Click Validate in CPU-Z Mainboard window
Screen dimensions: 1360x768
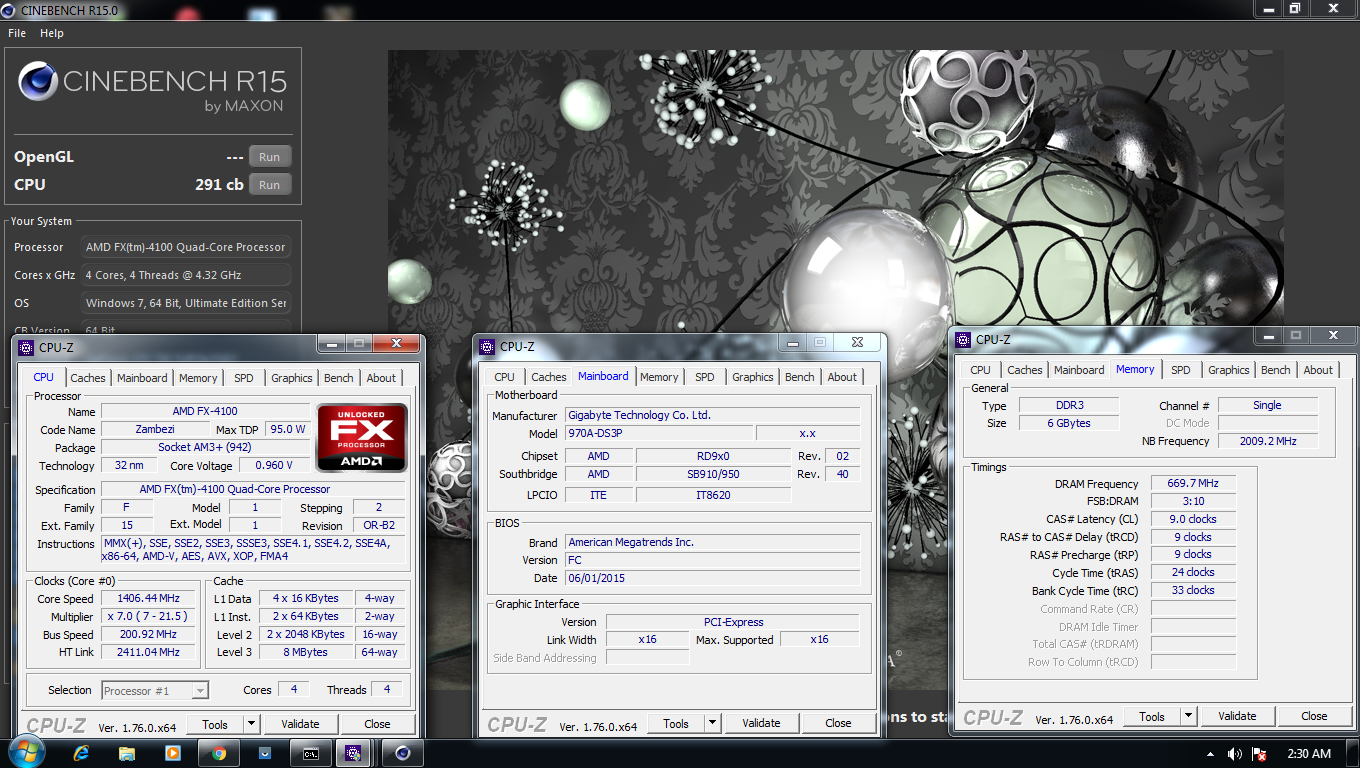tap(761, 723)
